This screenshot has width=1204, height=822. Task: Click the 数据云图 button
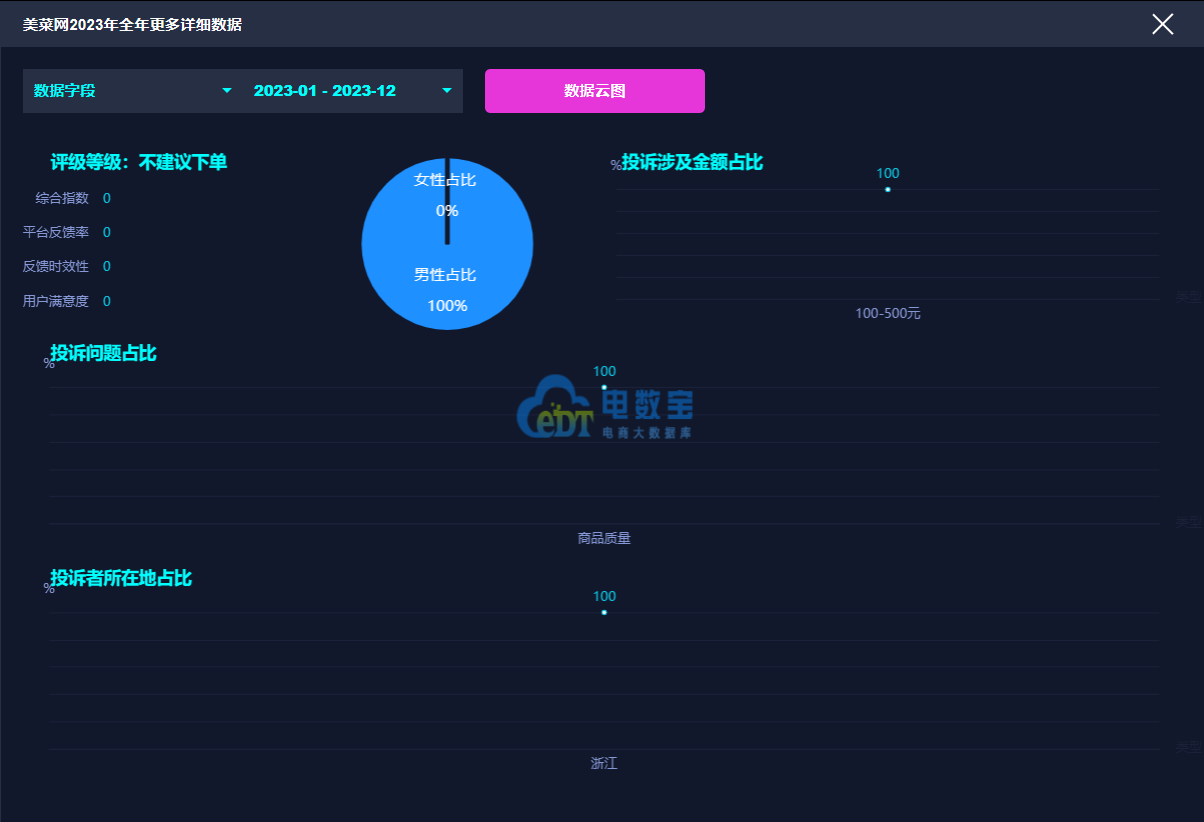tap(594, 91)
